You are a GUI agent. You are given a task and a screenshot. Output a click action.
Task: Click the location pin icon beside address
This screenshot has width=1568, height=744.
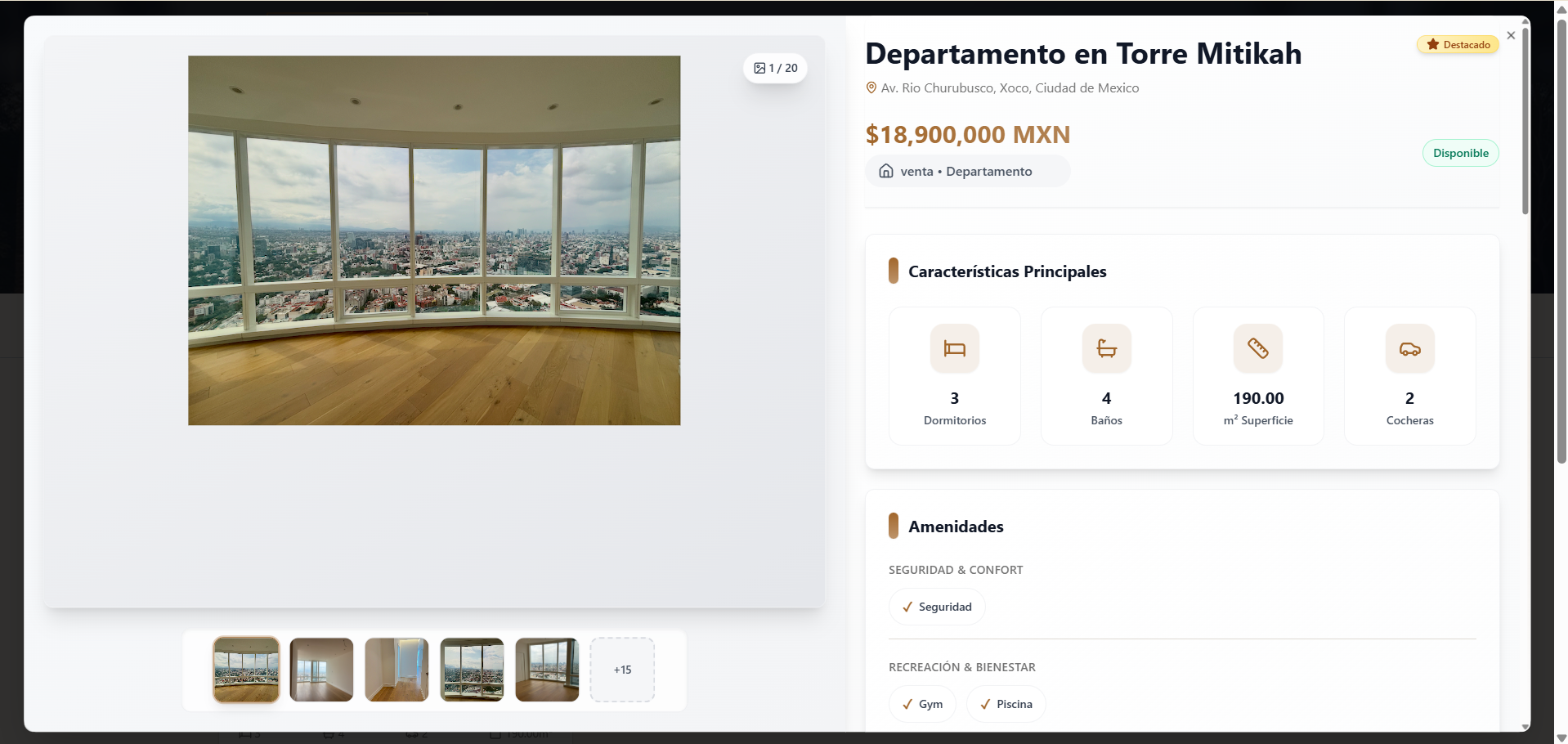coord(871,87)
